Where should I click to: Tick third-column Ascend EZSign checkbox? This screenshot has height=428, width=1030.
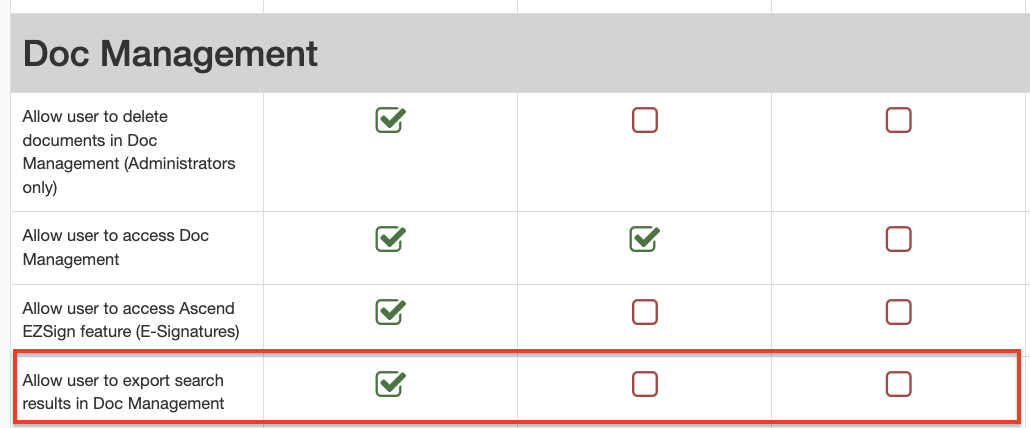tap(899, 312)
